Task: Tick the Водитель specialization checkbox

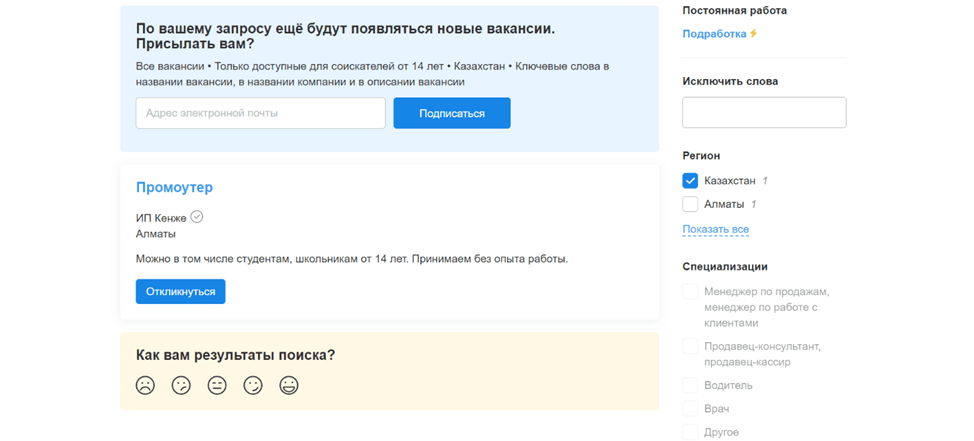Action: click(690, 385)
